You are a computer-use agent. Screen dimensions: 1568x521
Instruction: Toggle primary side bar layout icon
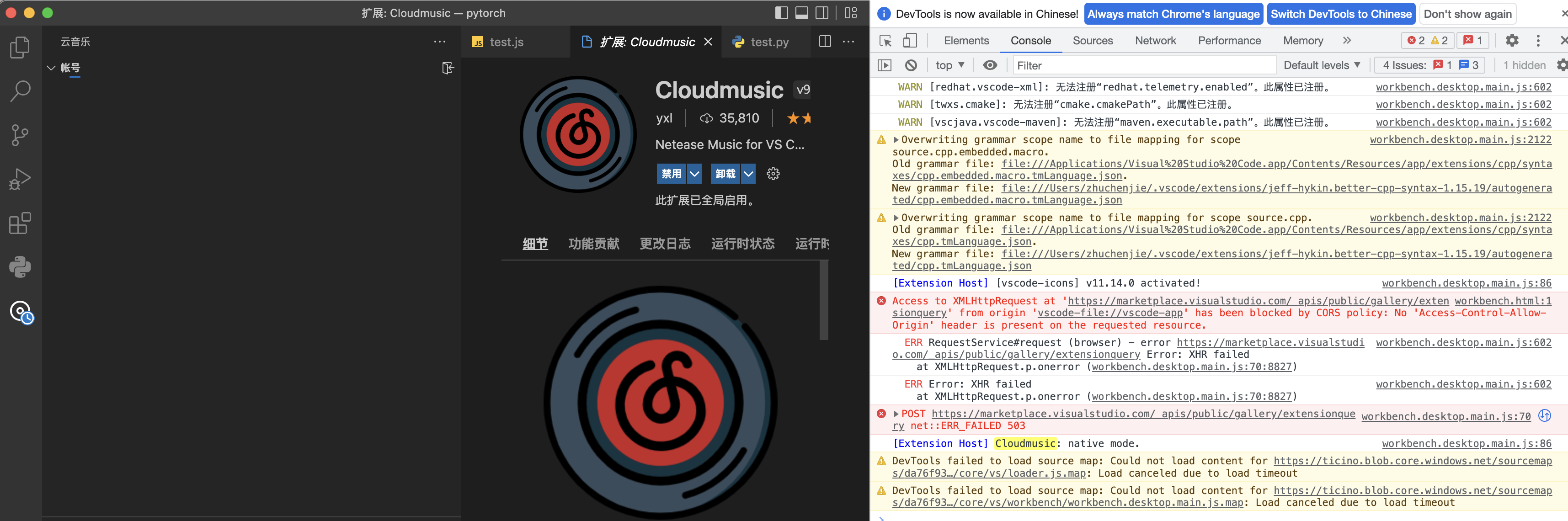[782, 13]
